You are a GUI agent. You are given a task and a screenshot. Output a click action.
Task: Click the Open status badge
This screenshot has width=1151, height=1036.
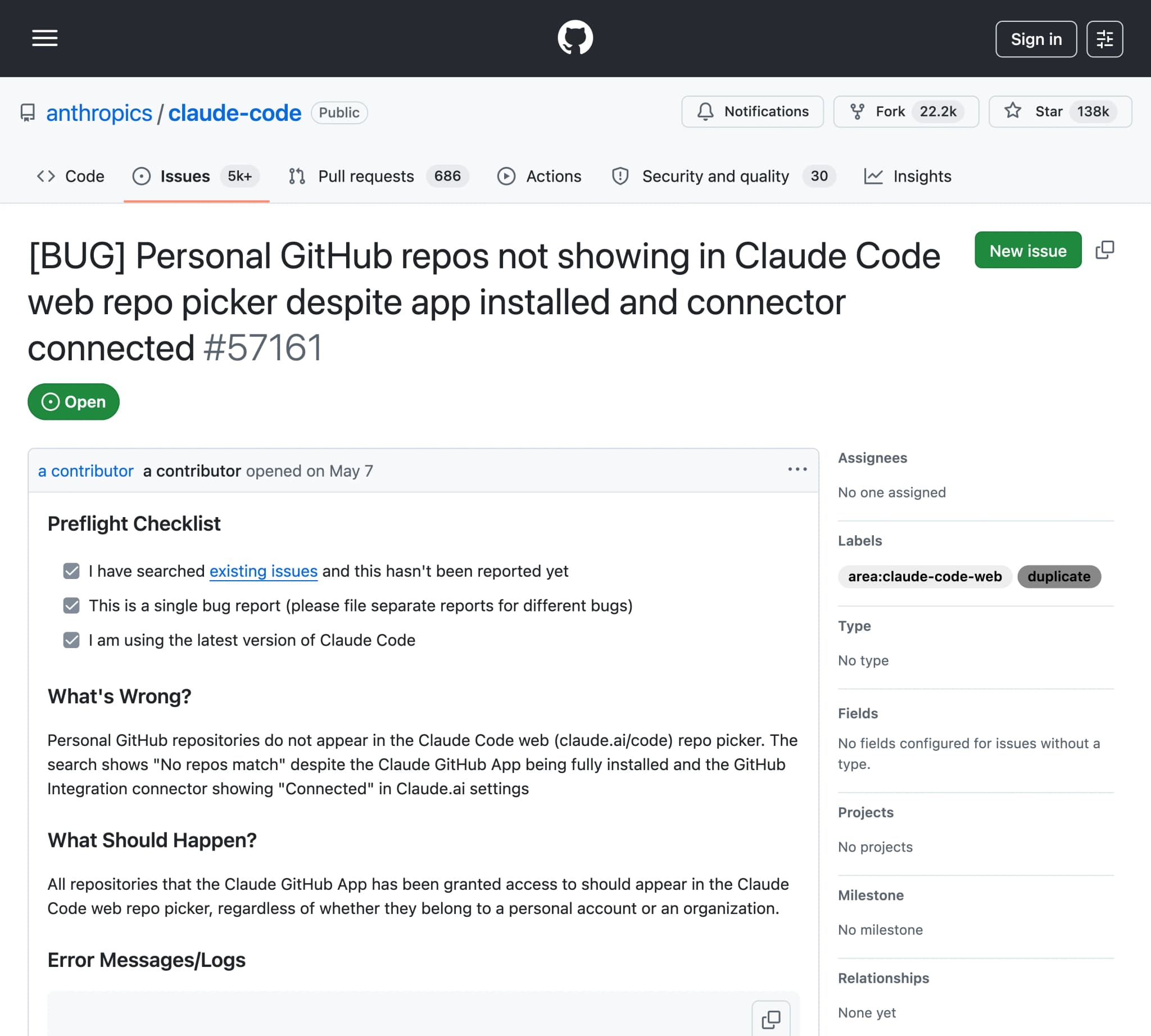tap(74, 402)
